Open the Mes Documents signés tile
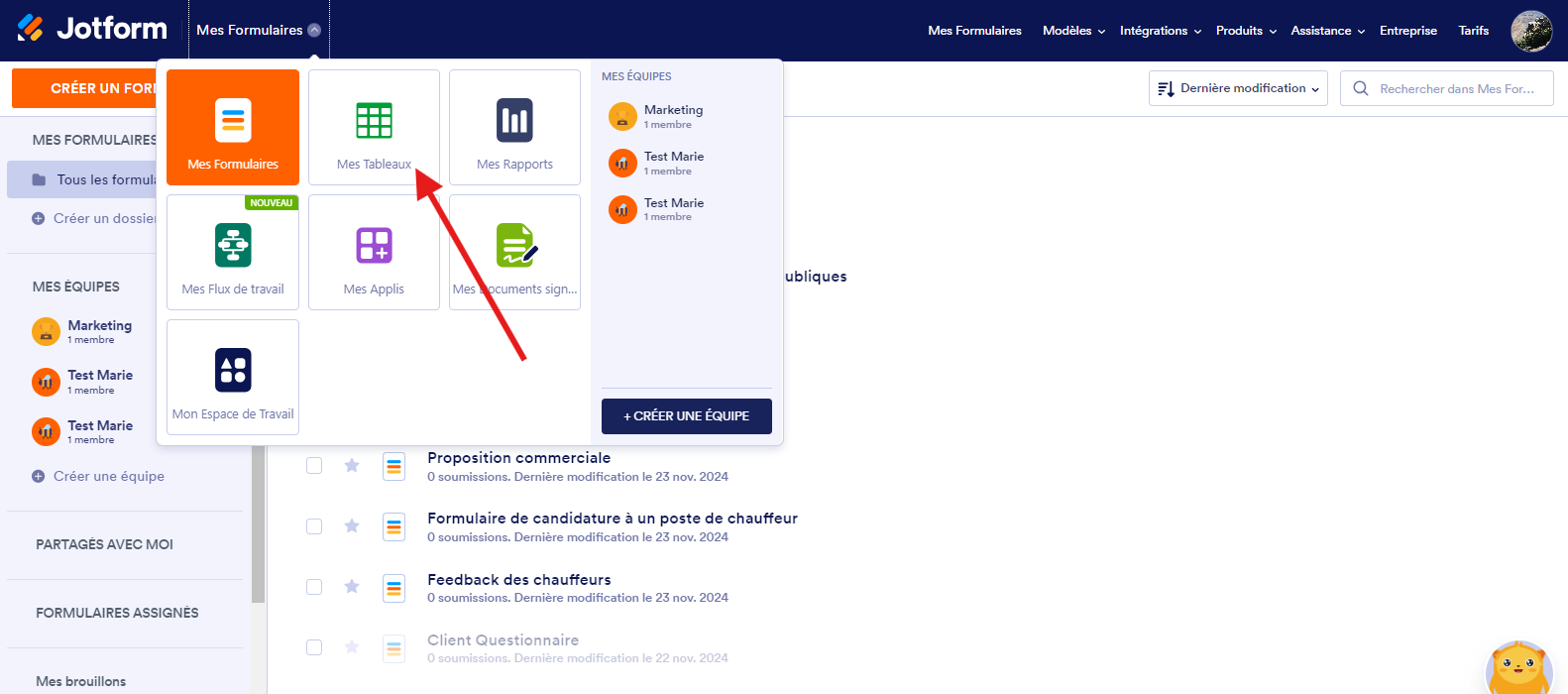 (x=514, y=252)
